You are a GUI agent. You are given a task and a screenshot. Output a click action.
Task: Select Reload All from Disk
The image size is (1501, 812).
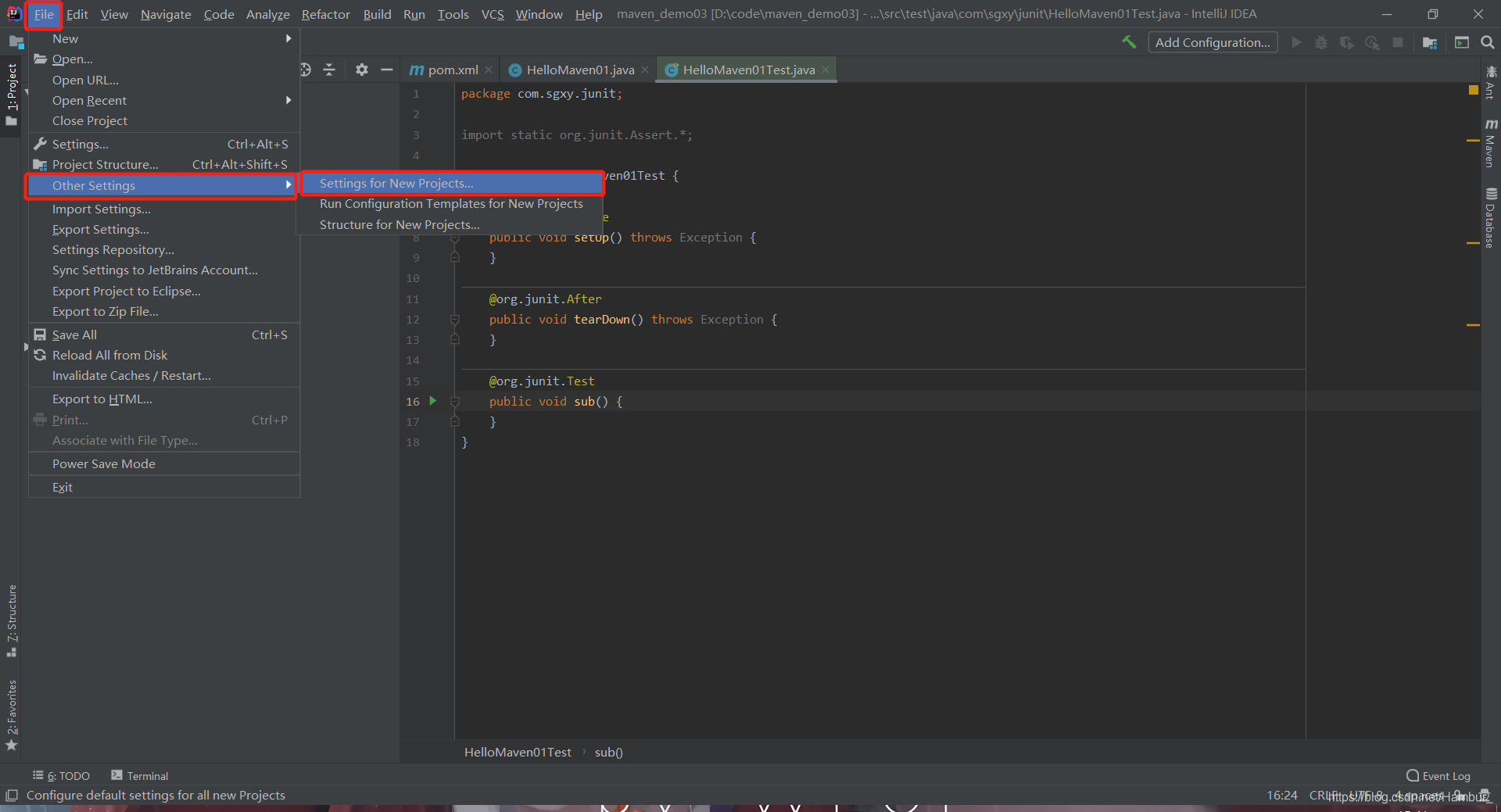164,355
